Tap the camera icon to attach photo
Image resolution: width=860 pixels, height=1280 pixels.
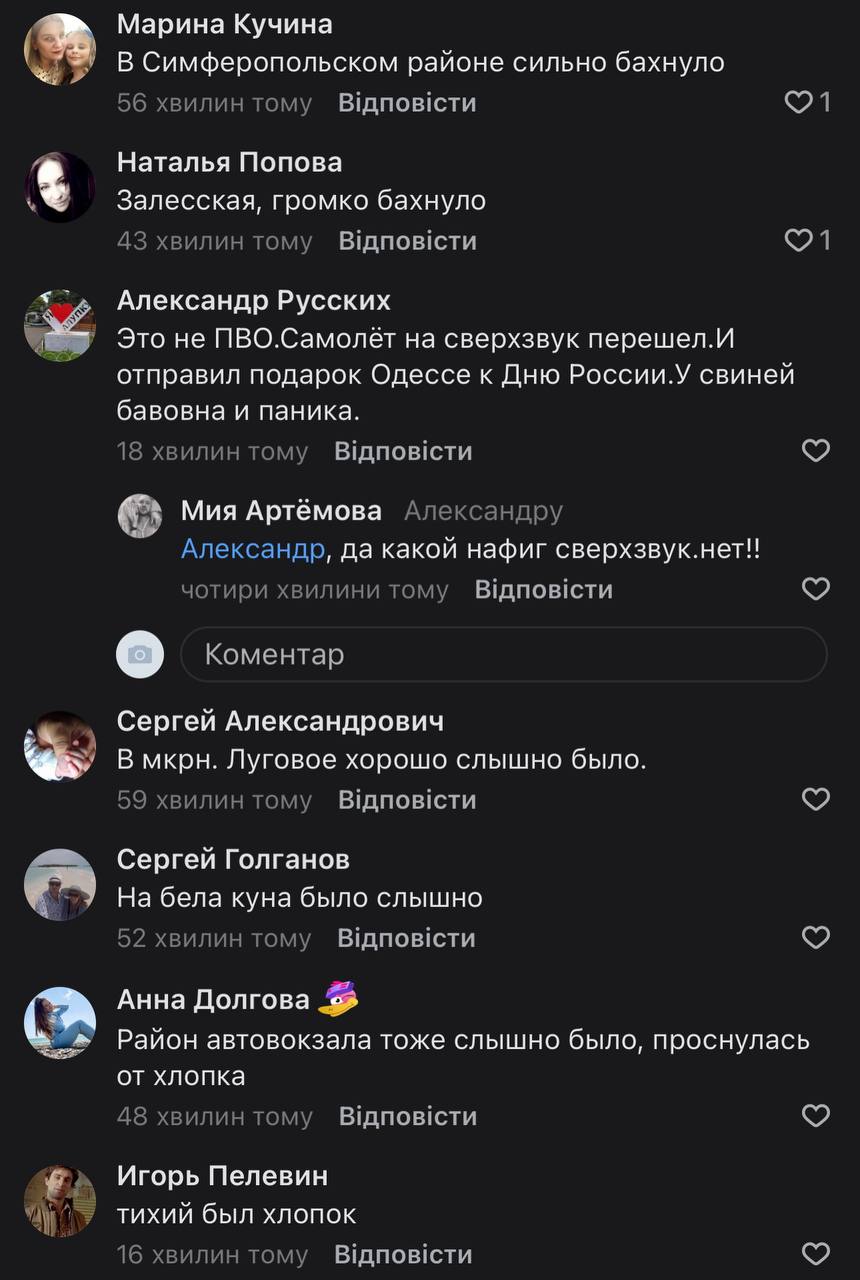(140, 655)
